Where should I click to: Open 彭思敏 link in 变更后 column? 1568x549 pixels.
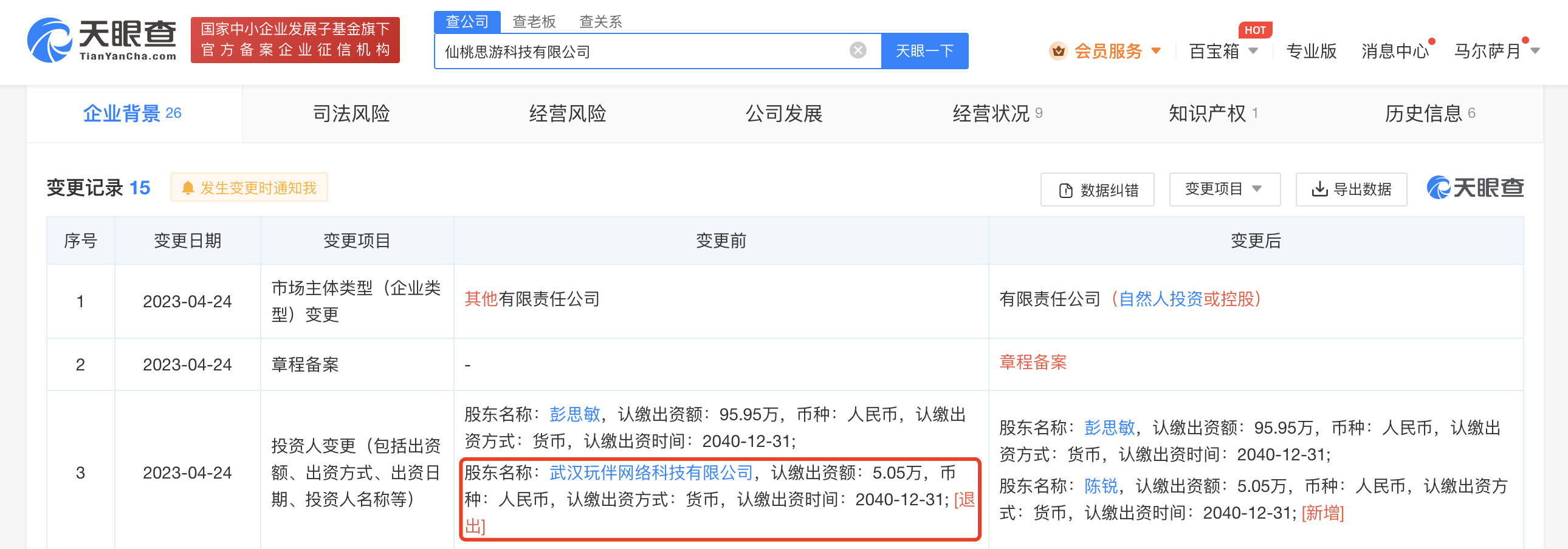(x=1110, y=428)
